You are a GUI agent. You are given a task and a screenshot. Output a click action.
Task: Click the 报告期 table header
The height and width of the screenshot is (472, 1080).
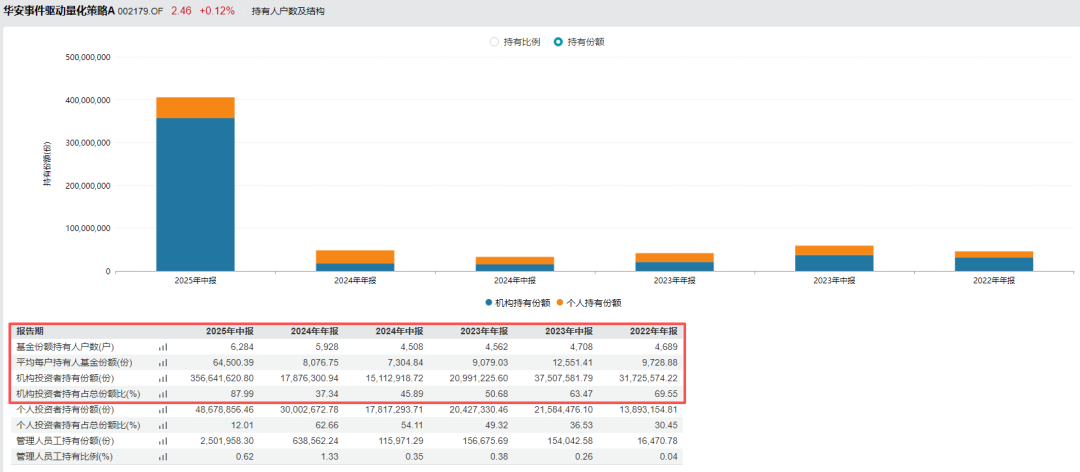[x=30, y=331]
